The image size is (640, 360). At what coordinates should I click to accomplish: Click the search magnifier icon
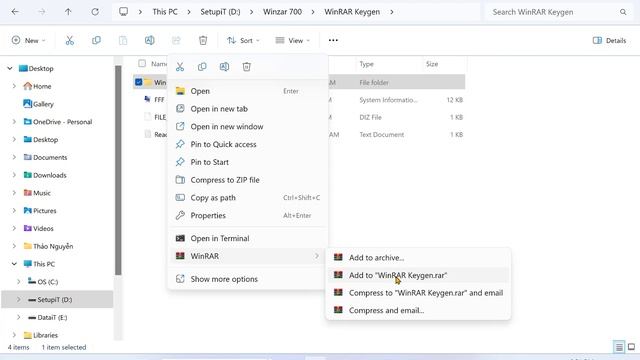(x=623, y=12)
